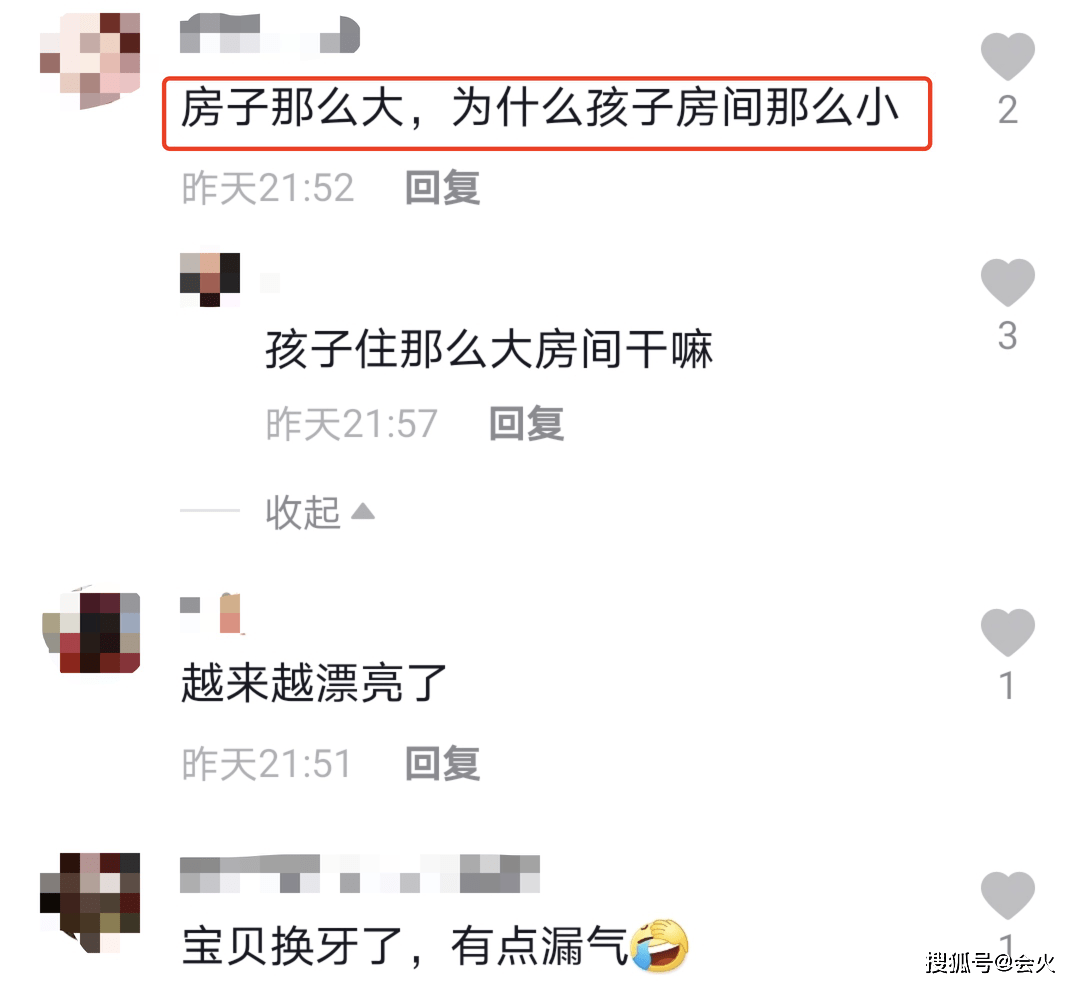Like the reply 孩子住那么大房间干嘛

(1008, 282)
